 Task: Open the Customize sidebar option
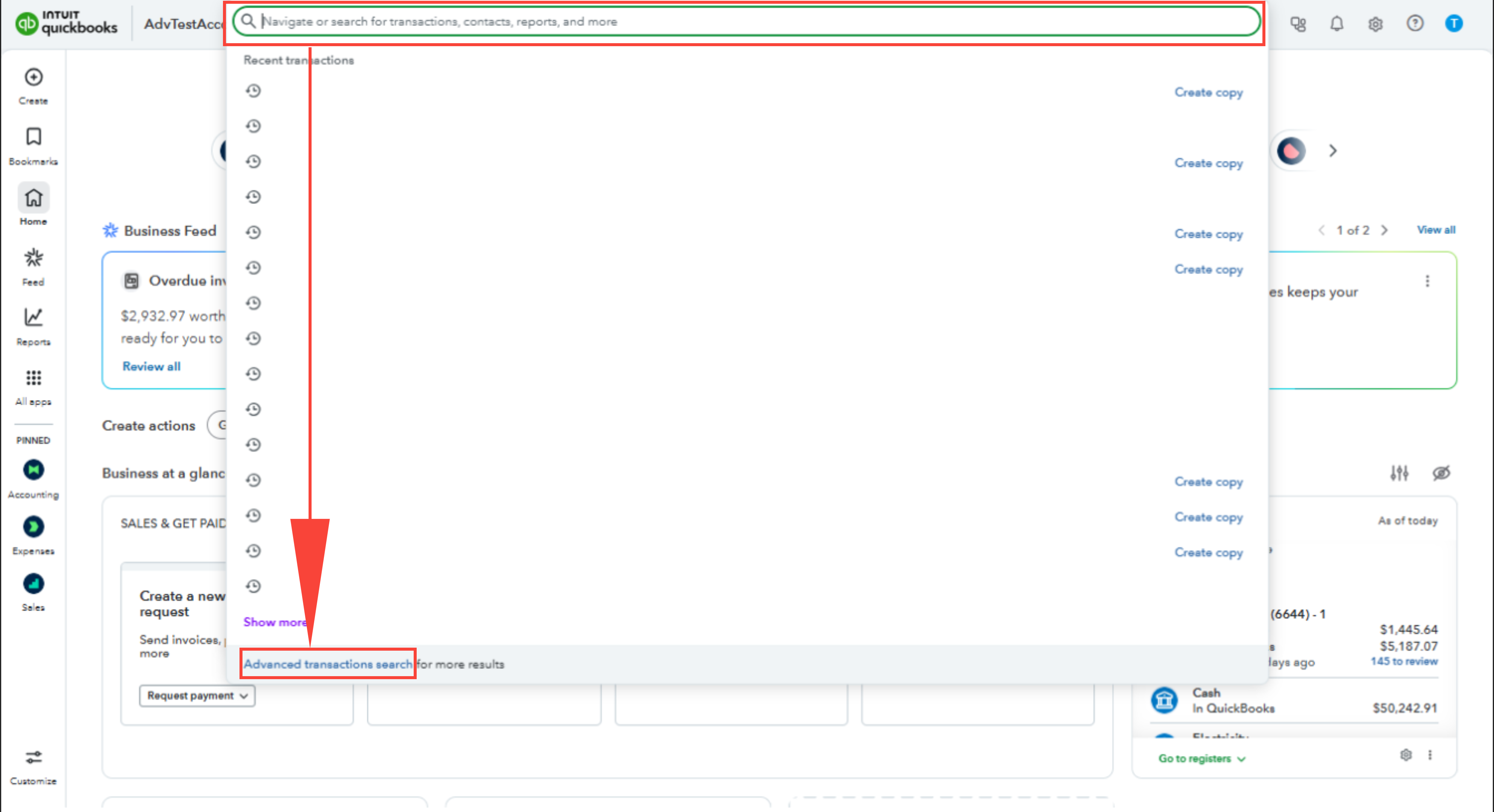[33, 758]
